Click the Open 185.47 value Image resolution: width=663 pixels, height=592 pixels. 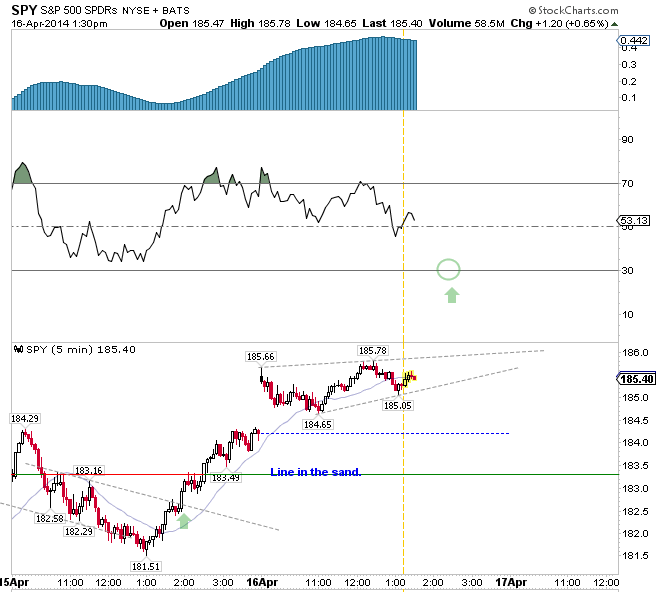coord(192,24)
